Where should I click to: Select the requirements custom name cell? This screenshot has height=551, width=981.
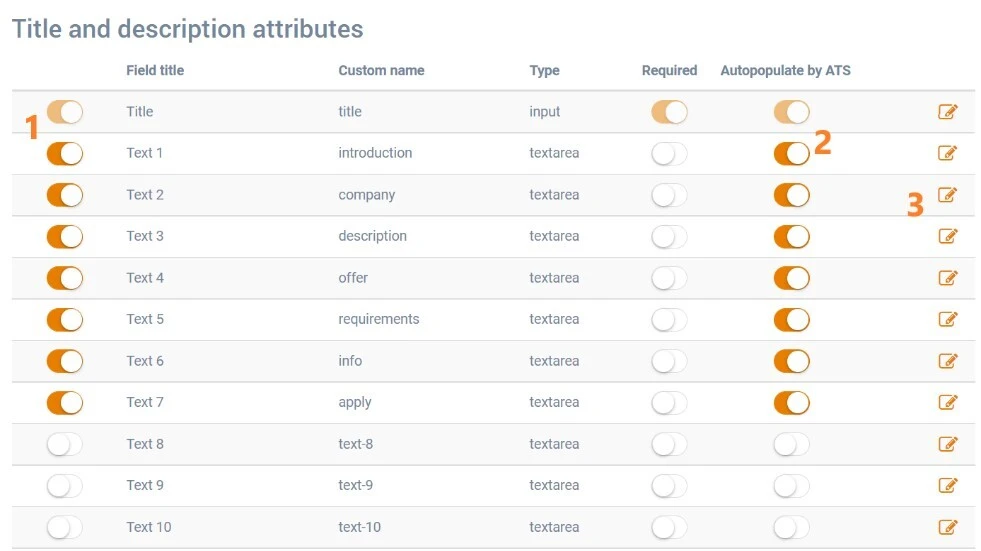[x=379, y=320]
